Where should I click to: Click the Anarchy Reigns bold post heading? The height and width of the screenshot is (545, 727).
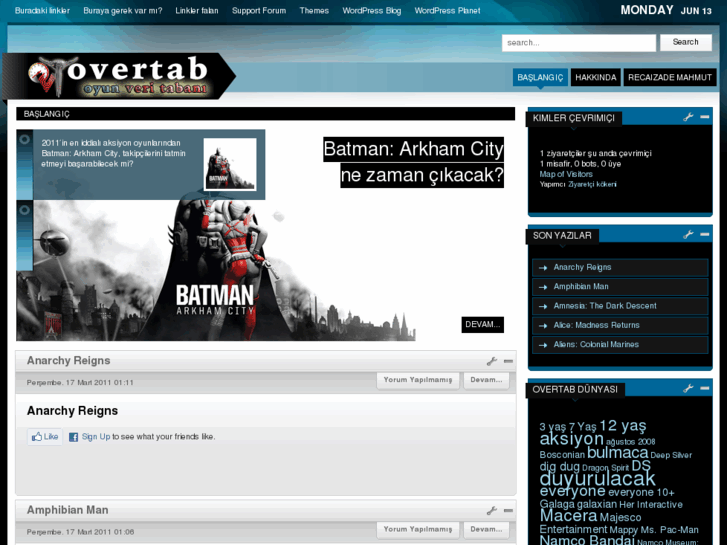(x=72, y=411)
